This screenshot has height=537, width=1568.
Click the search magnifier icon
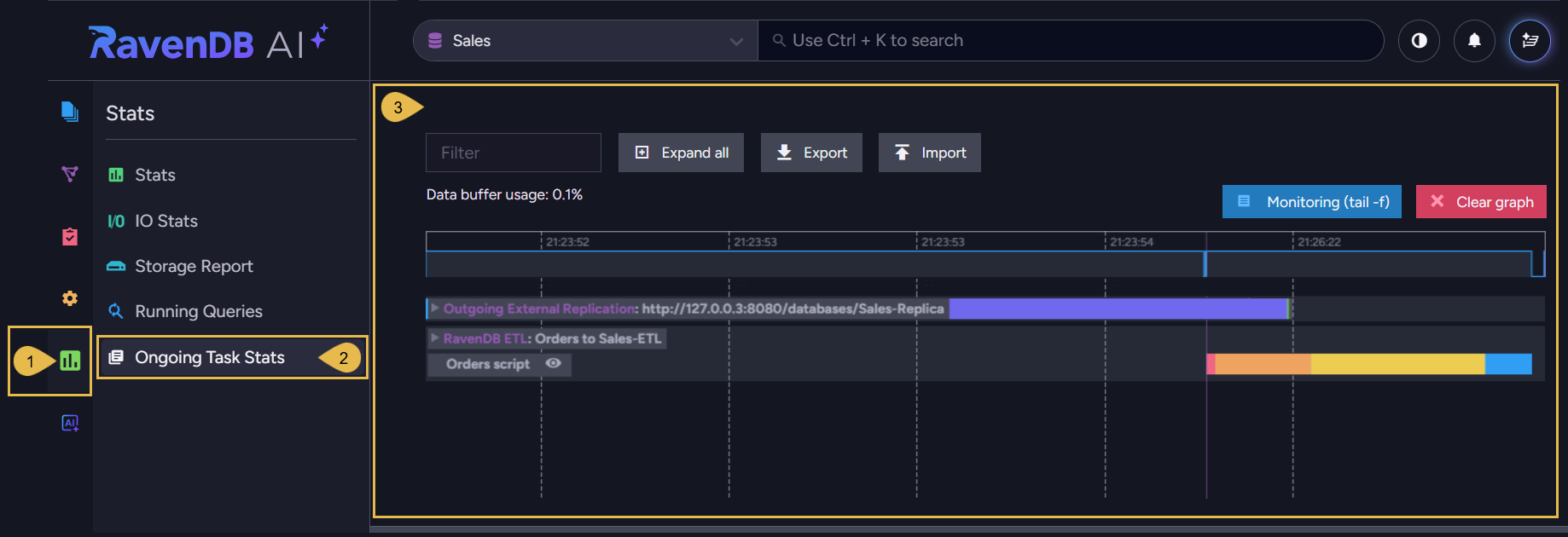click(x=779, y=40)
